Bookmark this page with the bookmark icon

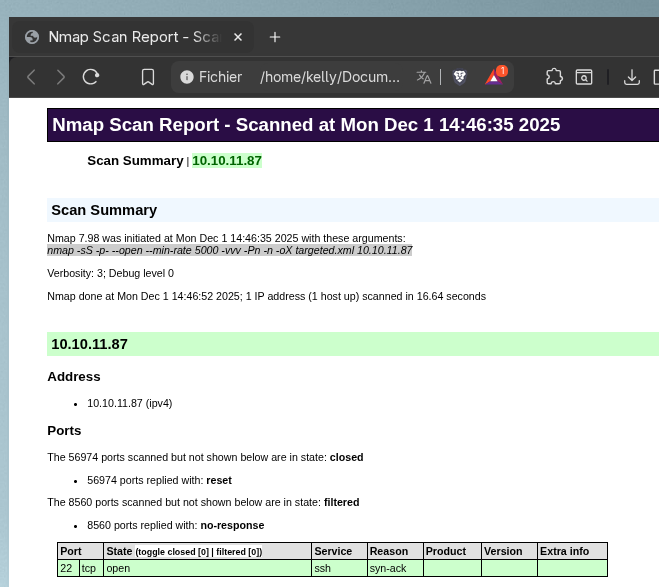tap(148, 77)
